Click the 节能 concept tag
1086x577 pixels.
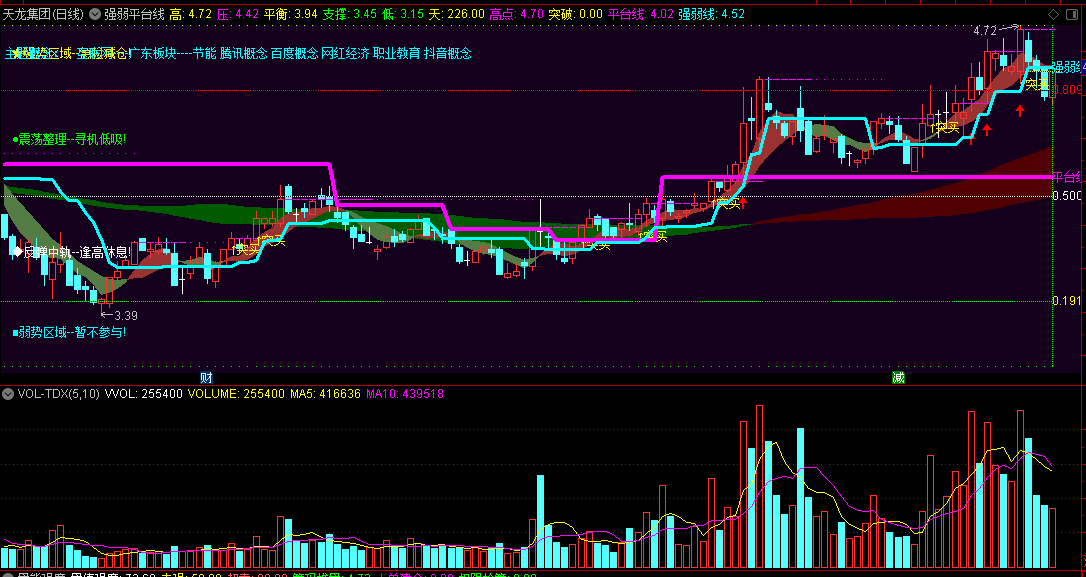click(x=204, y=53)
